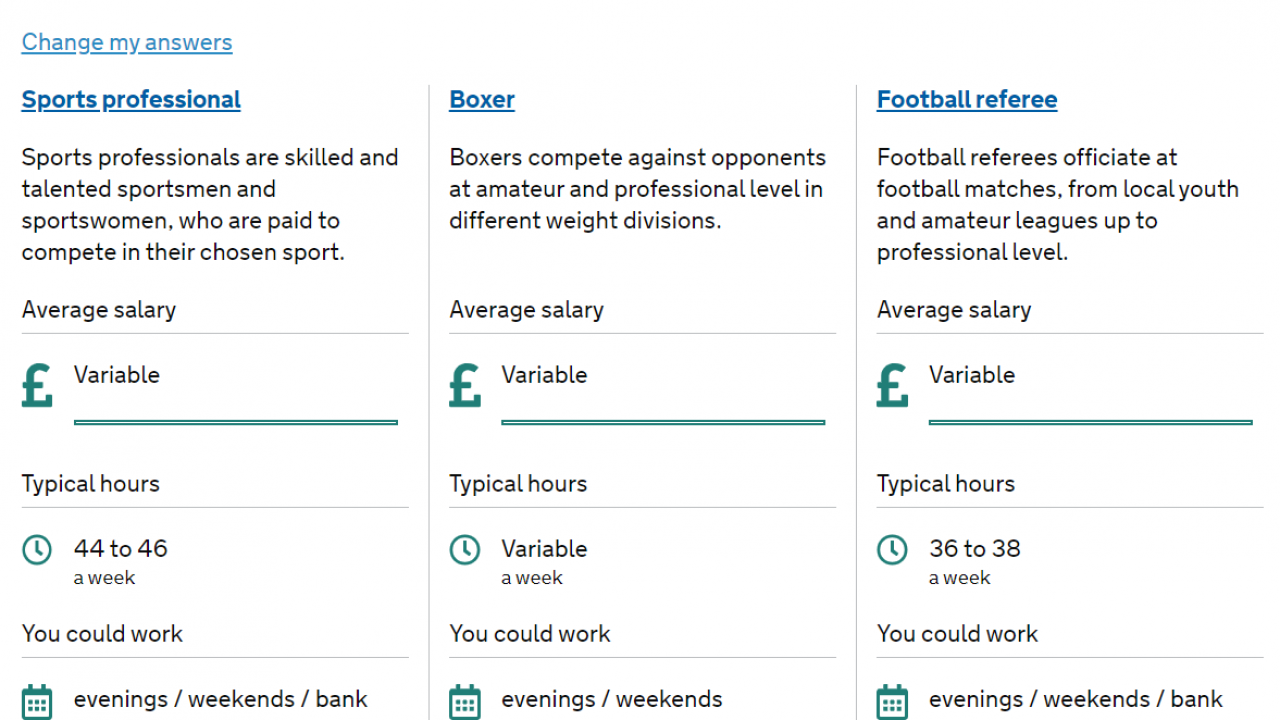Click the pound icon under Sports professional salary
1280x720 pixels.
click(37, 385)
